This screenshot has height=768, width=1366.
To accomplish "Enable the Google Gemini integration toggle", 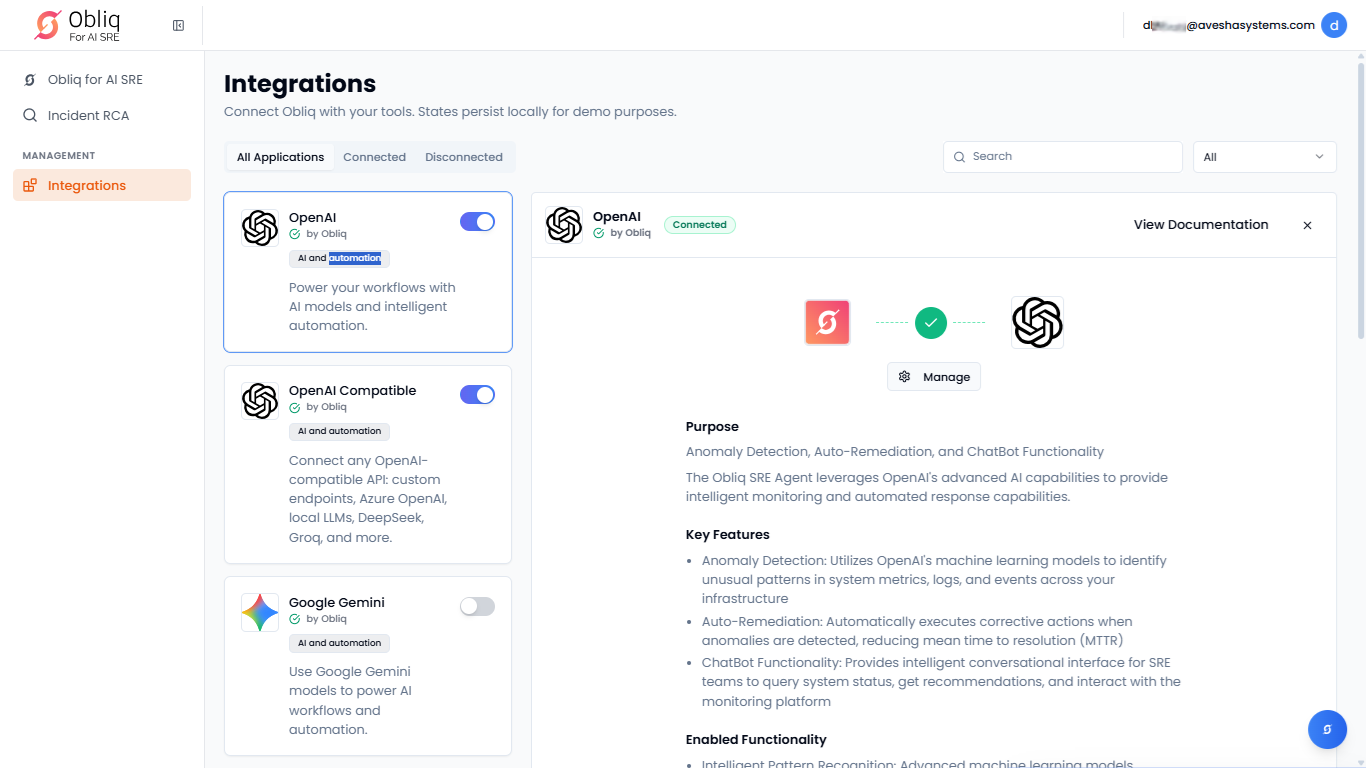I will click(x=477, y=606).
